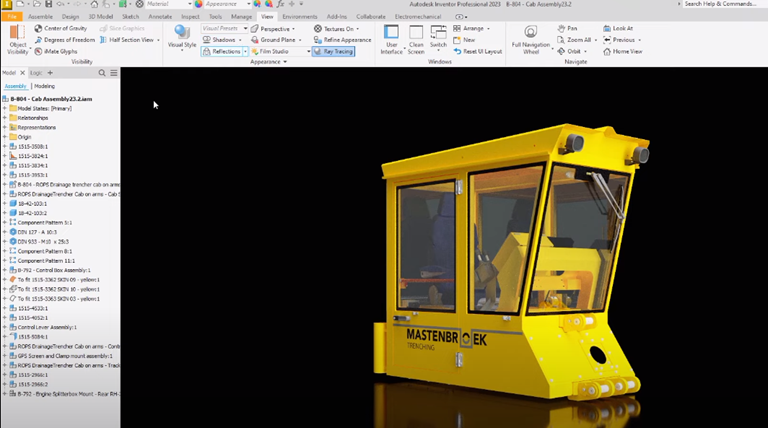Expand the Relationships folder

(5, 118)
